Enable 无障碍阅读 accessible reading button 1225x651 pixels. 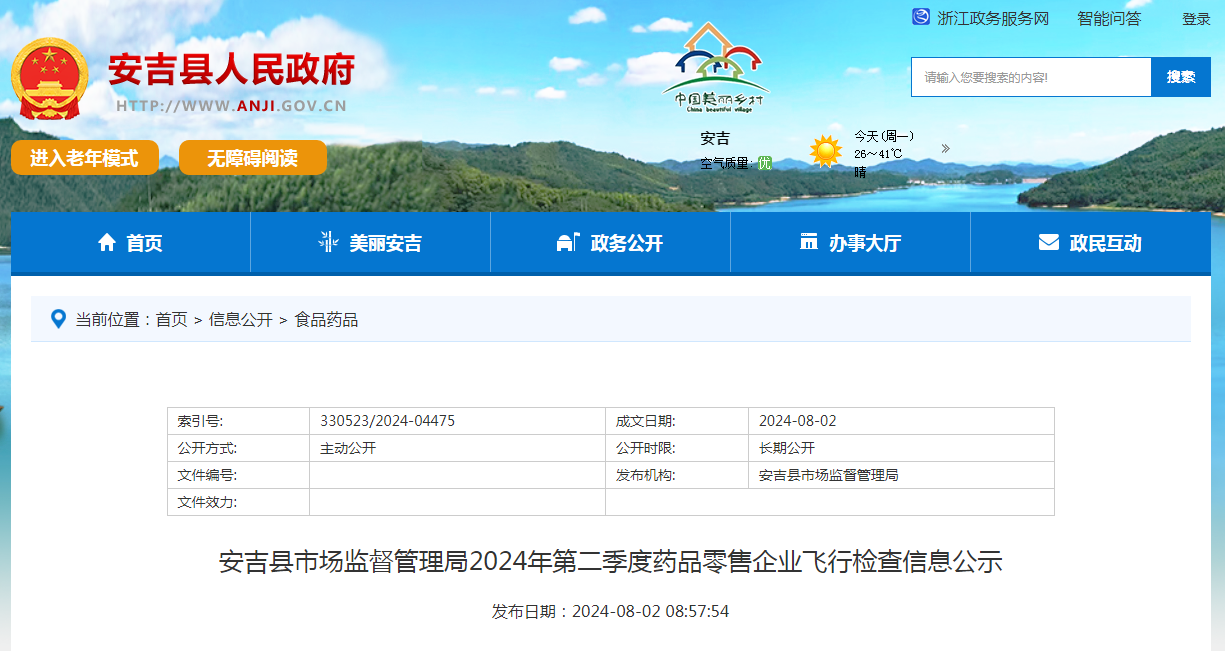point(253,158)
